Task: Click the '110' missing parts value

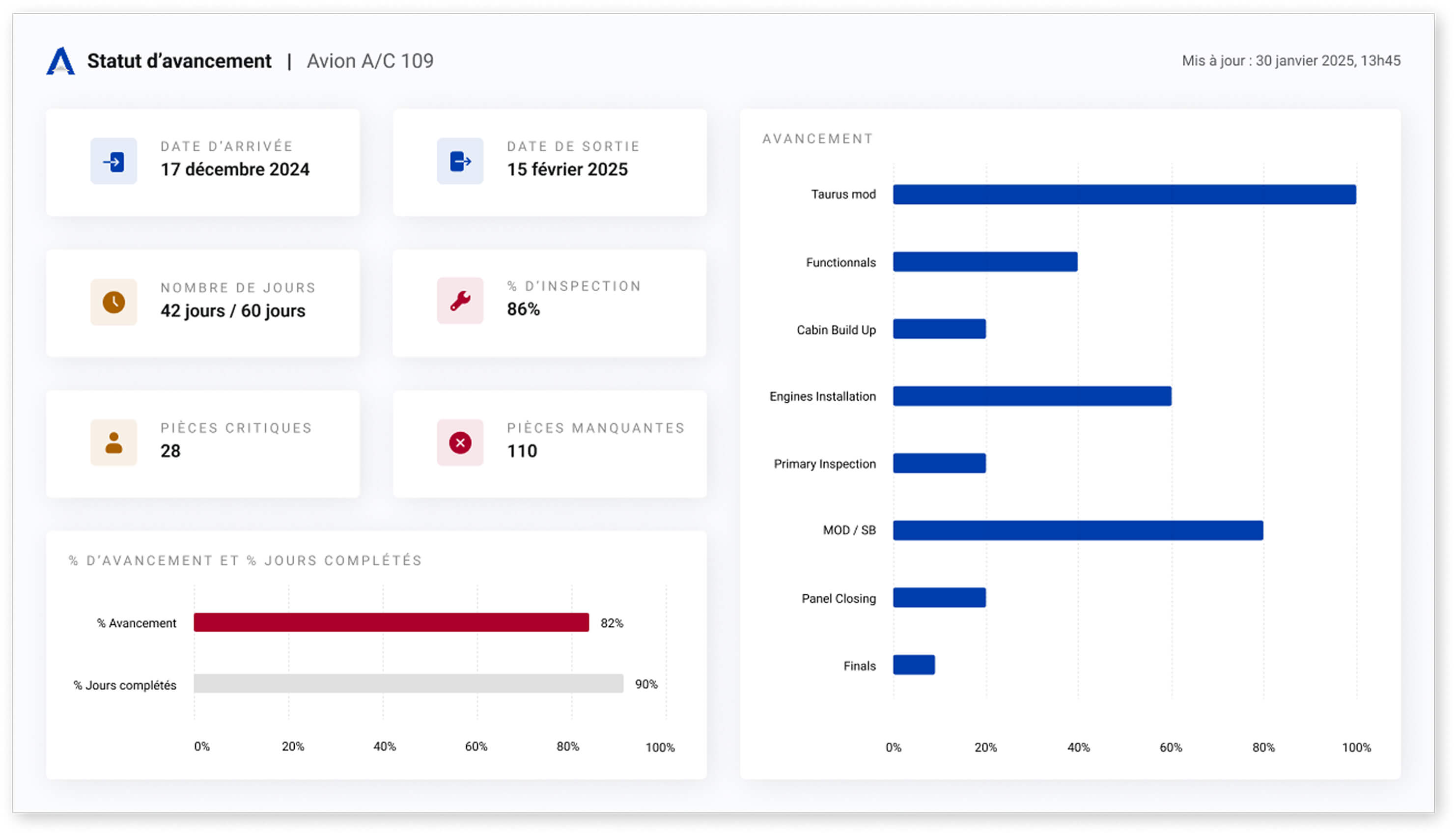Action: 522,451
